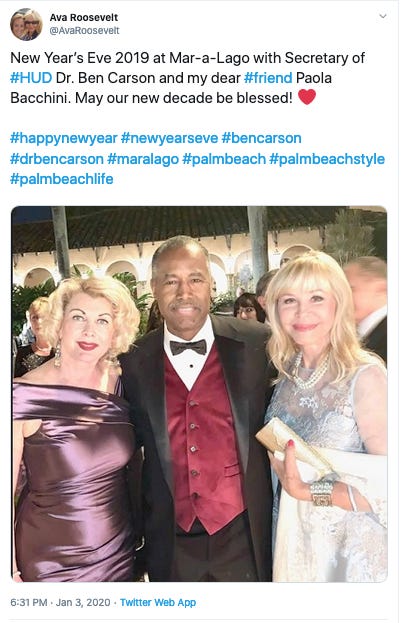Open the #drbencarson hashtag
The image size is (403, 623).
tap(57, 159)
